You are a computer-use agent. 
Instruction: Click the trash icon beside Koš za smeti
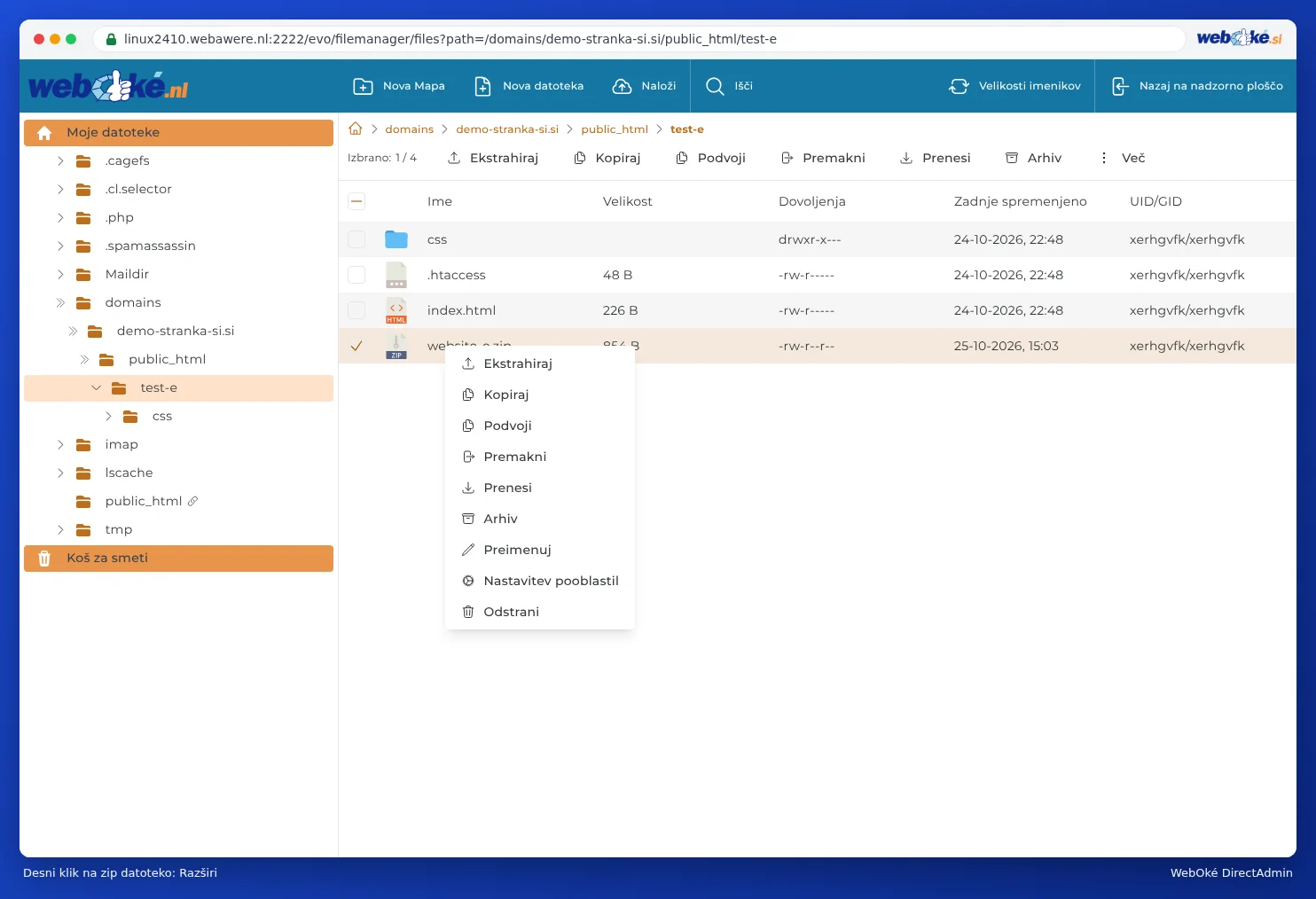[44, 559]
